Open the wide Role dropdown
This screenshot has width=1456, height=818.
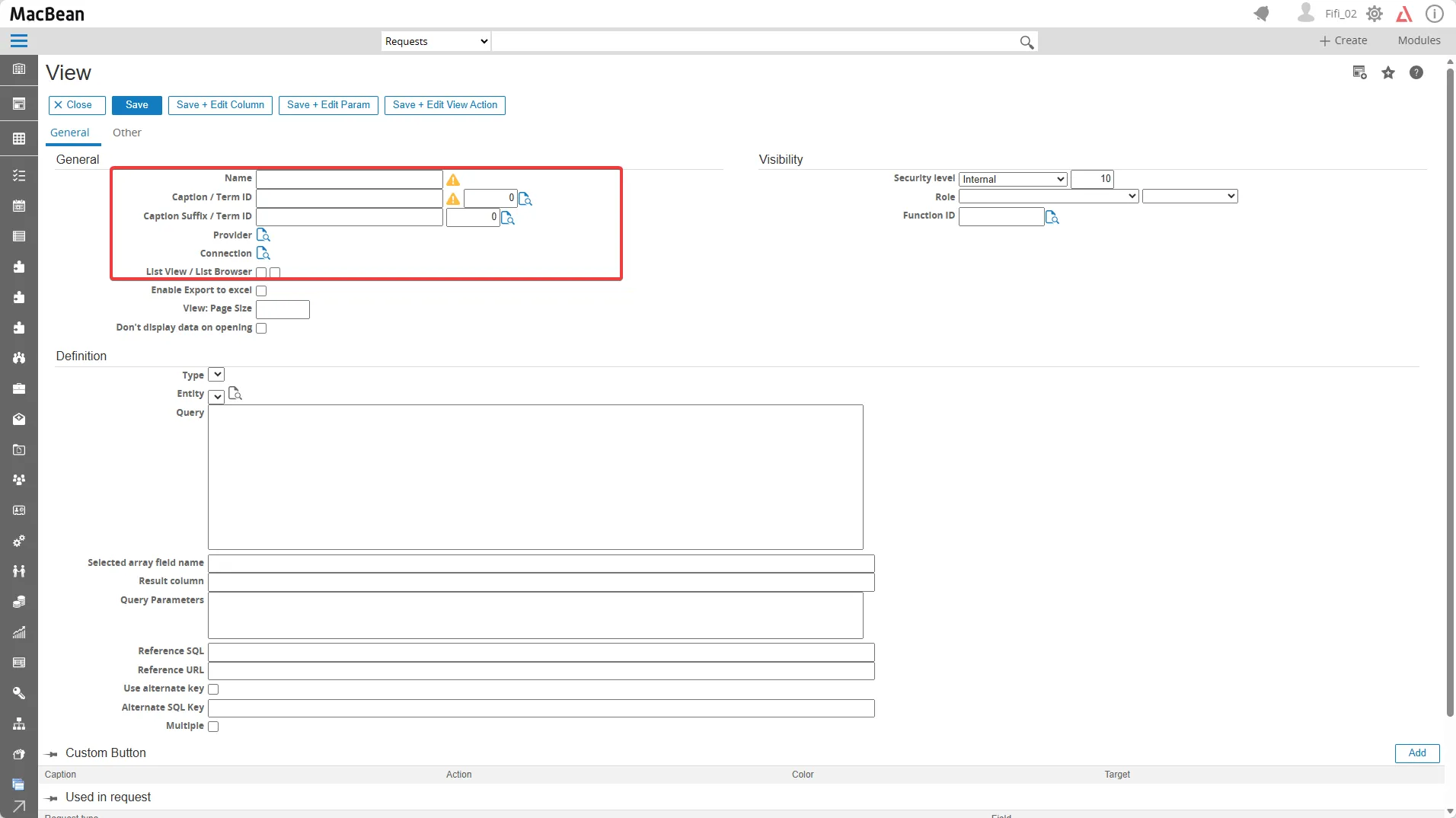pos(1049,197)
